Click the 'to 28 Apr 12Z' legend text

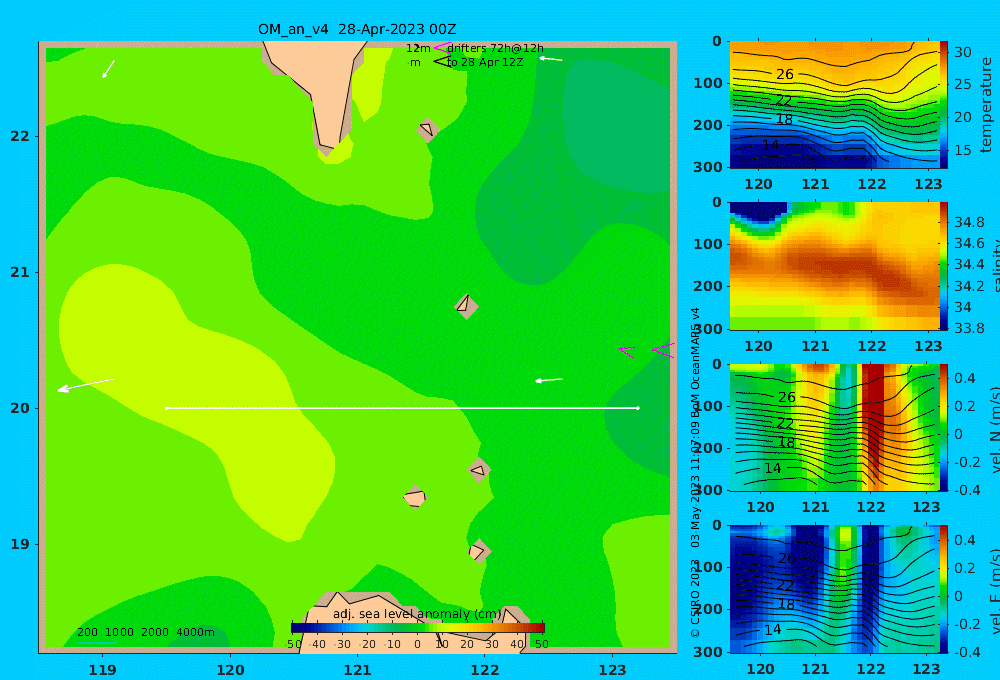click(x=485, y=62)
